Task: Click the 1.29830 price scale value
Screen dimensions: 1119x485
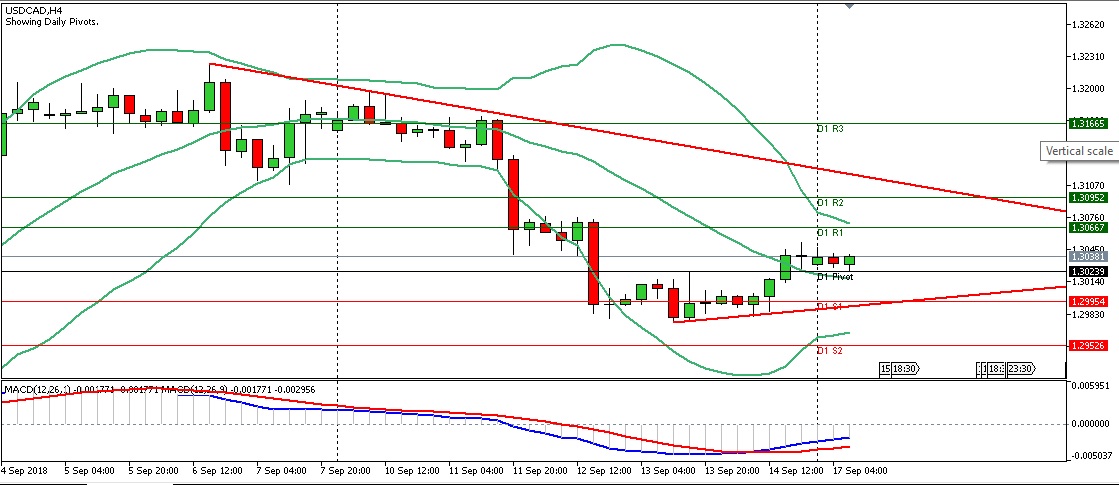Action: [1088, 315]
